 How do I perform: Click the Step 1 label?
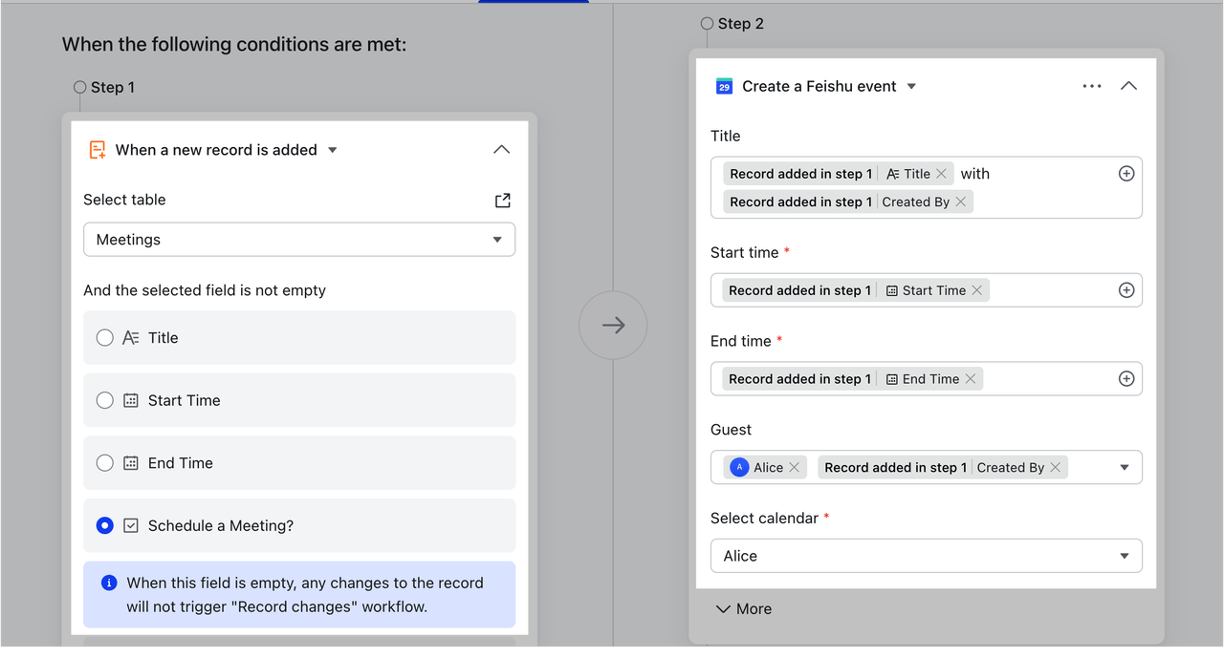113,88
